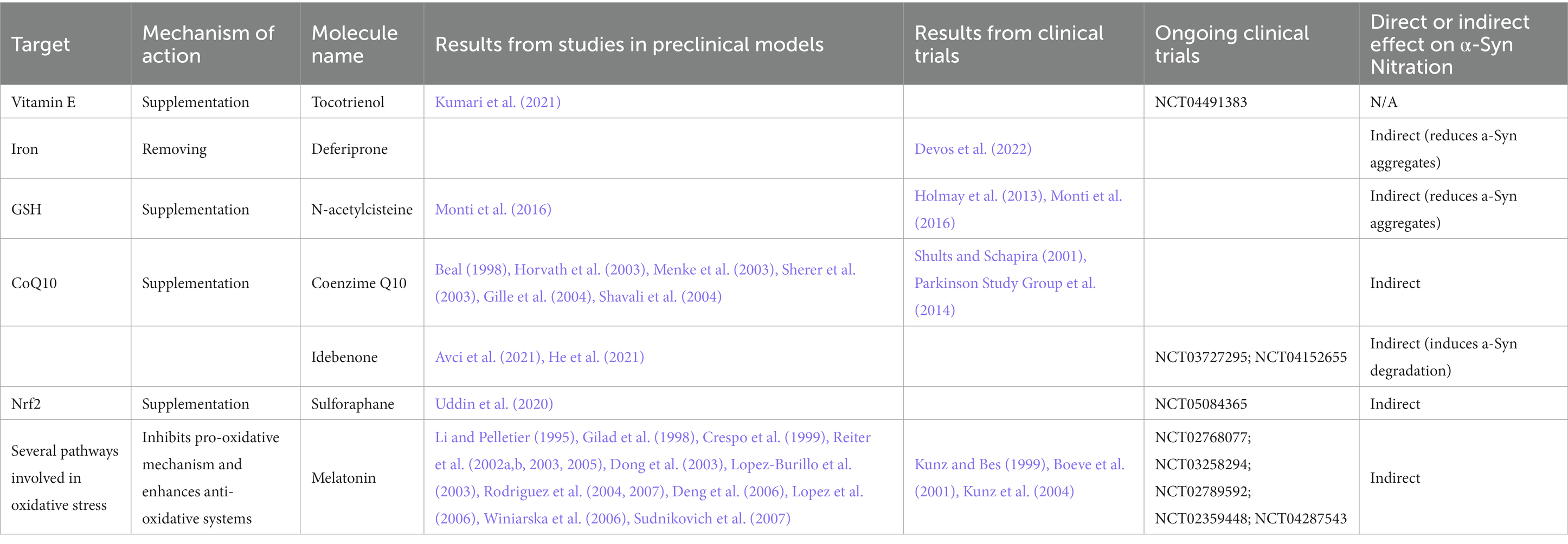The width and height of the screenshot is (1568, 544).
Task: Open He et al. (2021) citation
Action: click(x=595, y=357)
